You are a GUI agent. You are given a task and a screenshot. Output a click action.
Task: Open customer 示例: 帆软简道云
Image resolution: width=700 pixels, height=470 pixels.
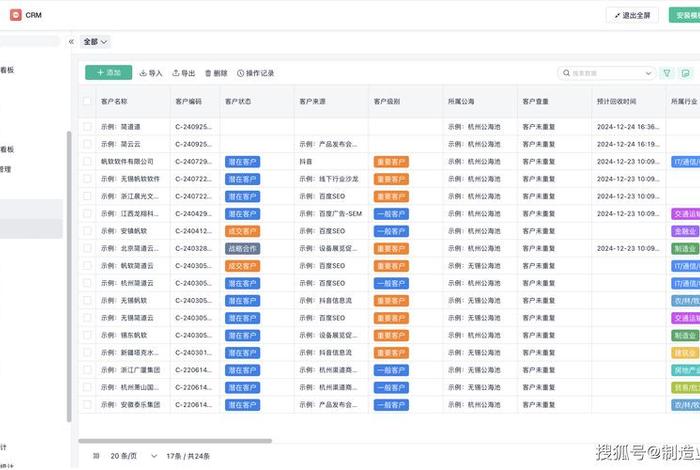click(x=127, y=266)
